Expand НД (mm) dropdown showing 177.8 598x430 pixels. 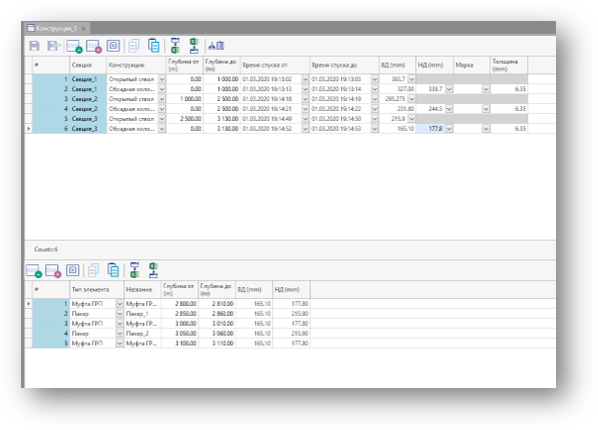click(x=449, y=129)
